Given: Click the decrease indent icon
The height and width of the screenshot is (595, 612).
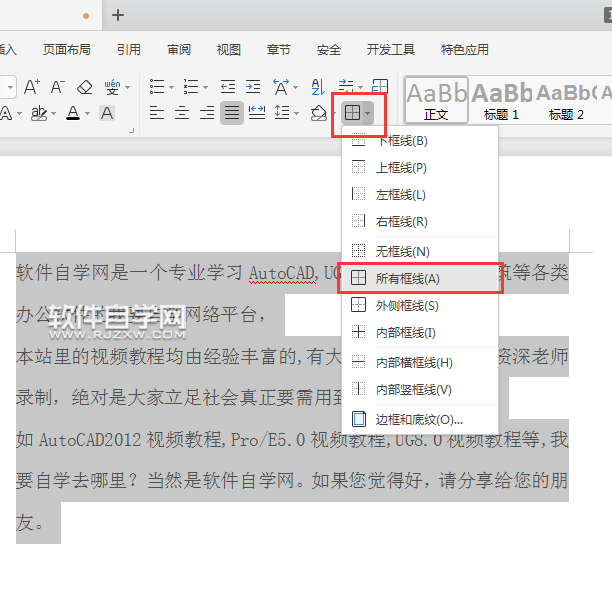Looking at the screenshot, I should (x=228, y=87).
